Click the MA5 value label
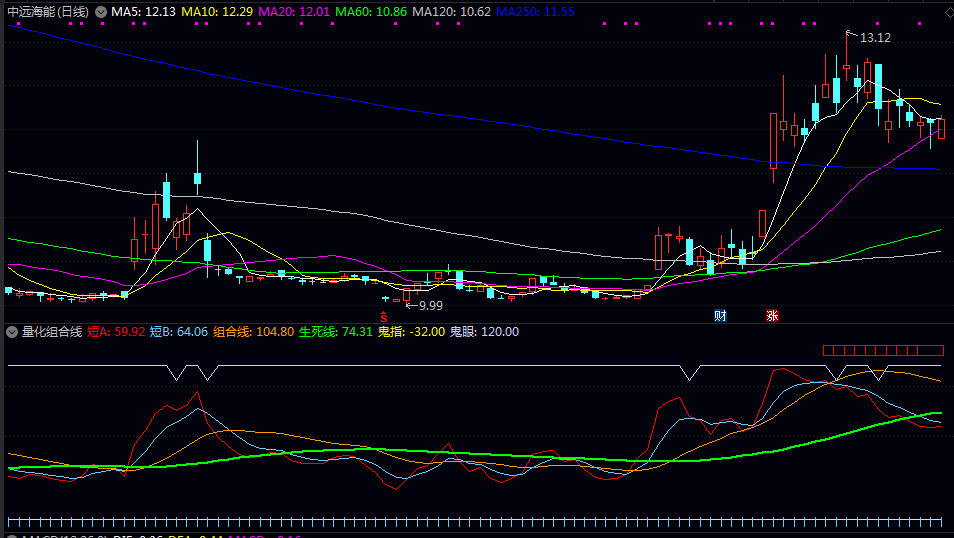Screen dimensions: 954x538 (143, 12)
